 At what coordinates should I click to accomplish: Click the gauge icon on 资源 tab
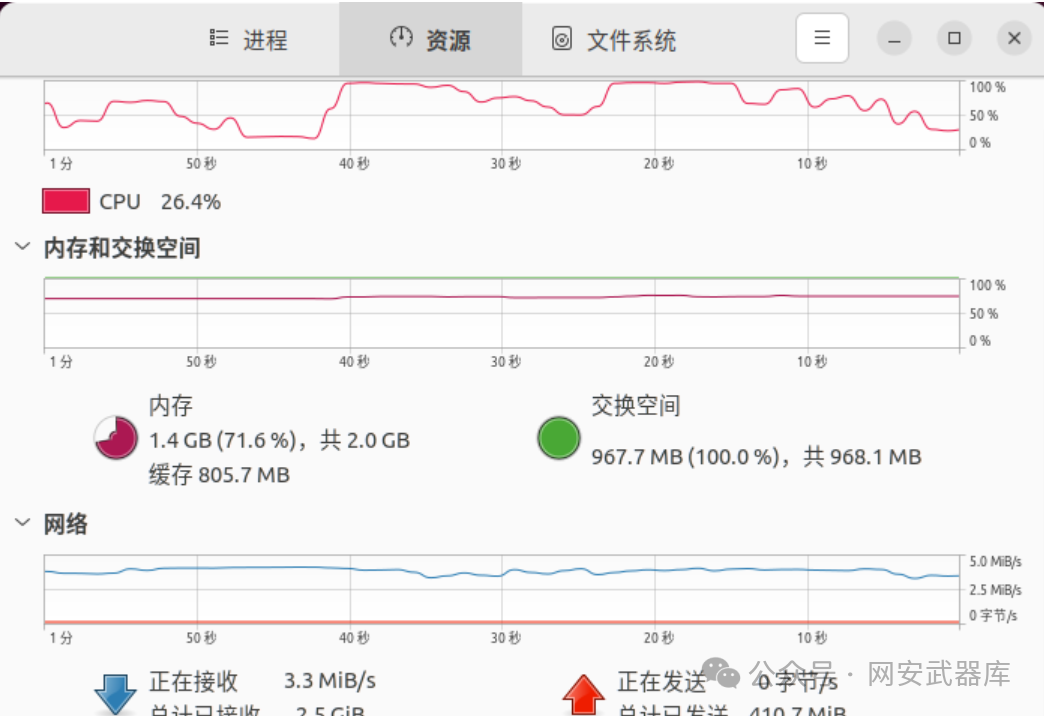point(401,37)
